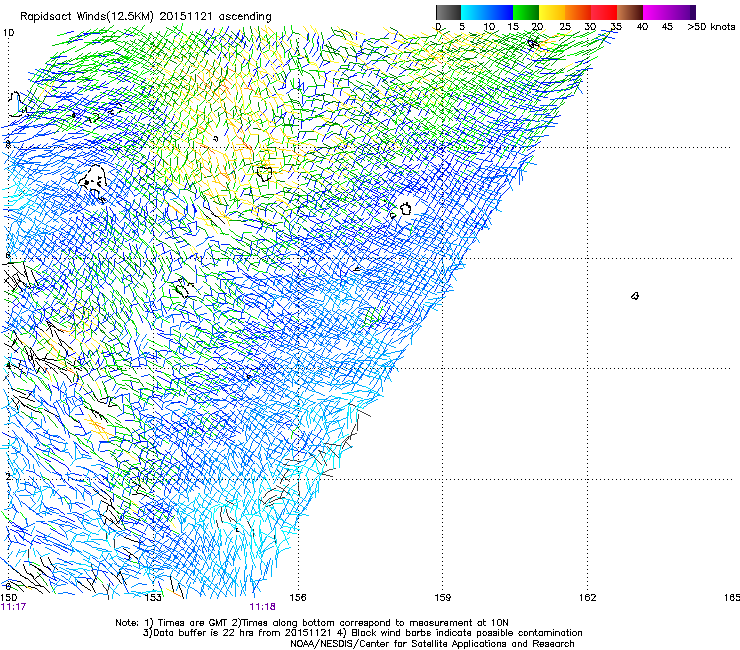Image resolution: width=740 pixels, height=650 pixels.
Task: Click the '>50 knots' legend label
Action: point(711,27)
